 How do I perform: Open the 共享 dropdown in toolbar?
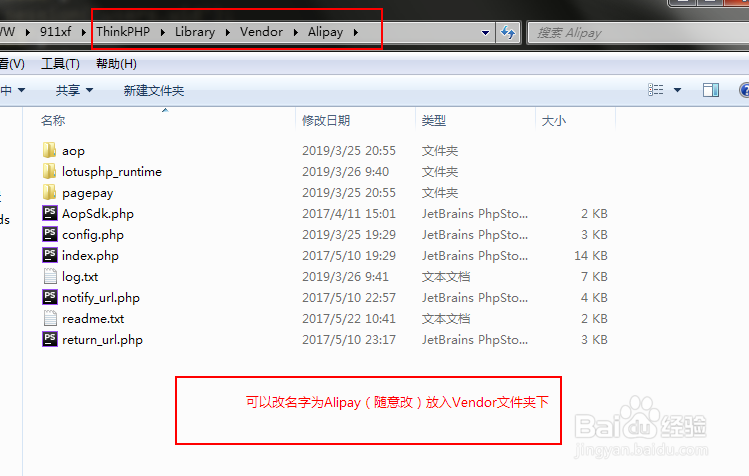[x=75, y=90]
